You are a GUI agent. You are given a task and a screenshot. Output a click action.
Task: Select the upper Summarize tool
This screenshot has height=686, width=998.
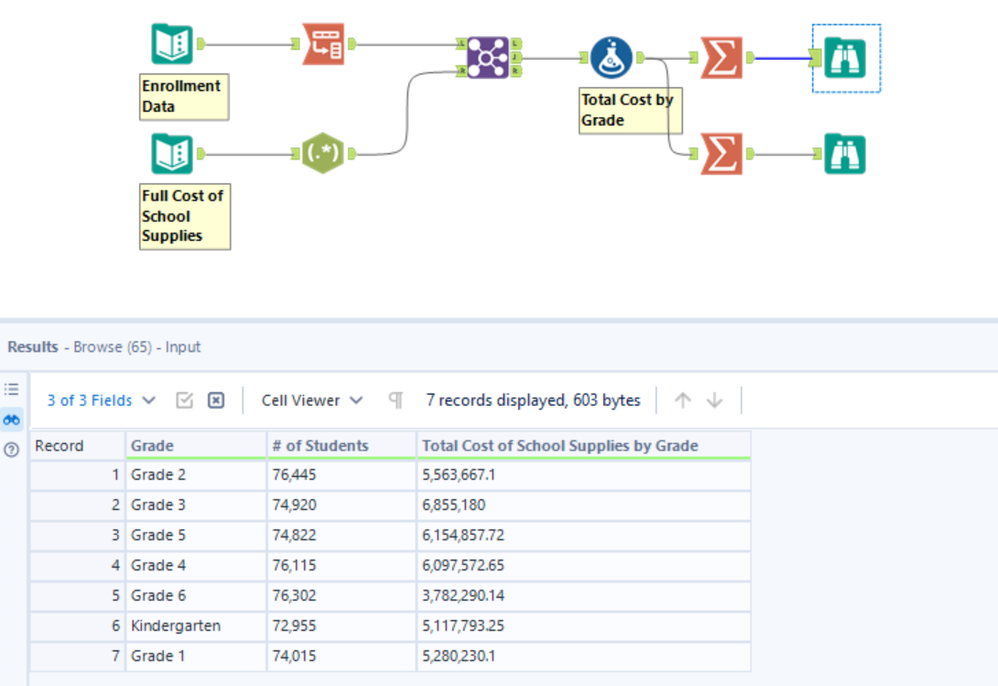coord(721,58)
